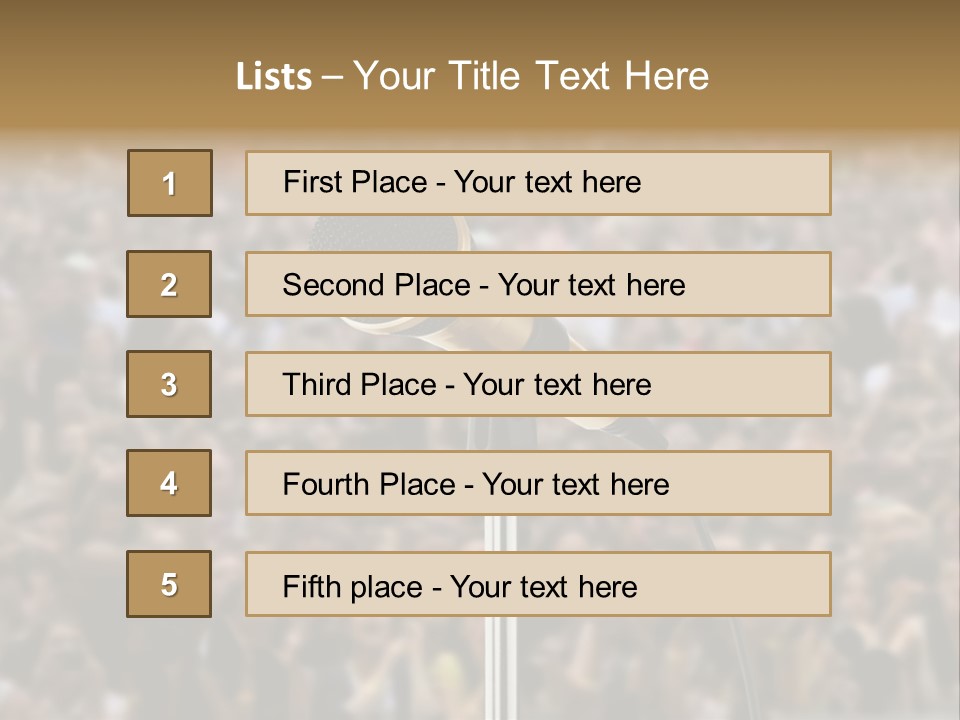Click the 'Fifth place - Your text here' box

coord(538,584)
